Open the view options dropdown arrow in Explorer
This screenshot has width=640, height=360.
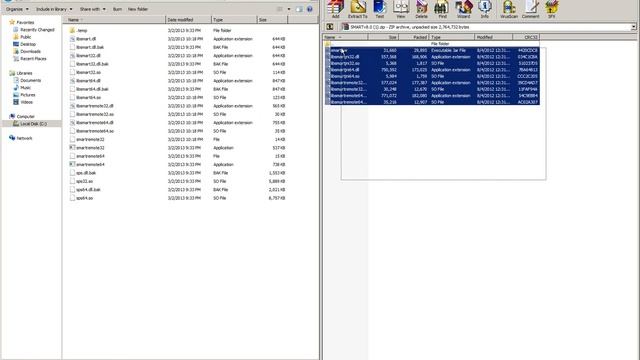289,9
